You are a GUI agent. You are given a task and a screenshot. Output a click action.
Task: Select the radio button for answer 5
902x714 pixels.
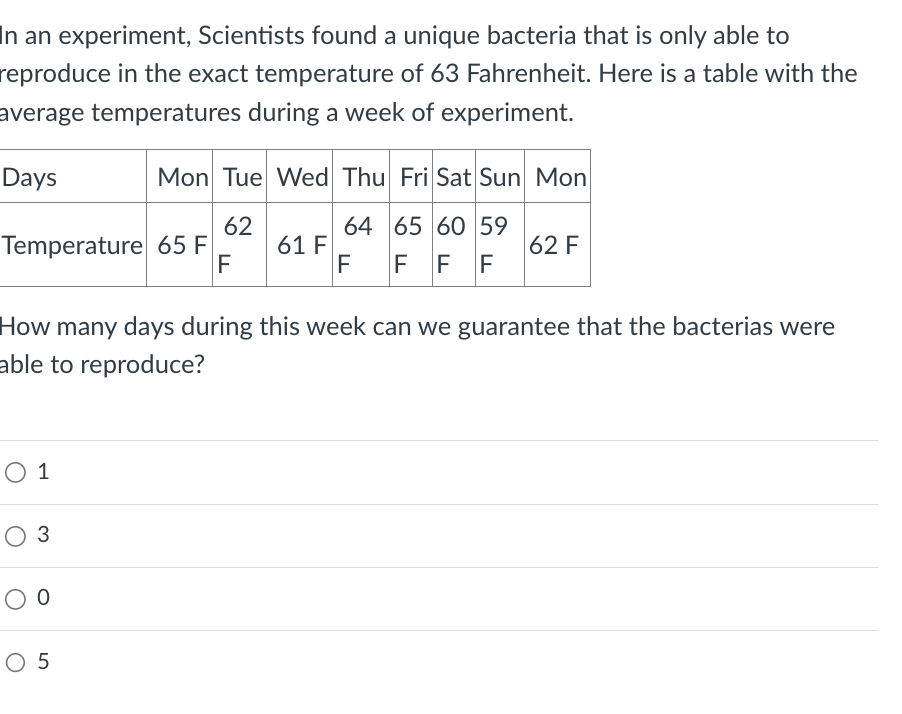[x=13, y=661]
